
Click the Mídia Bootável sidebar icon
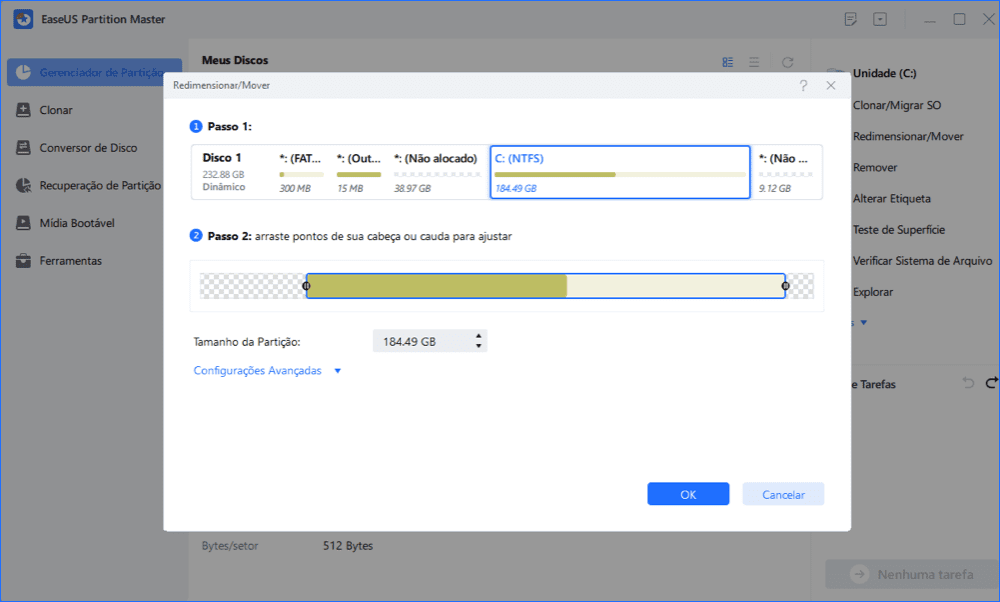[23, 223]
